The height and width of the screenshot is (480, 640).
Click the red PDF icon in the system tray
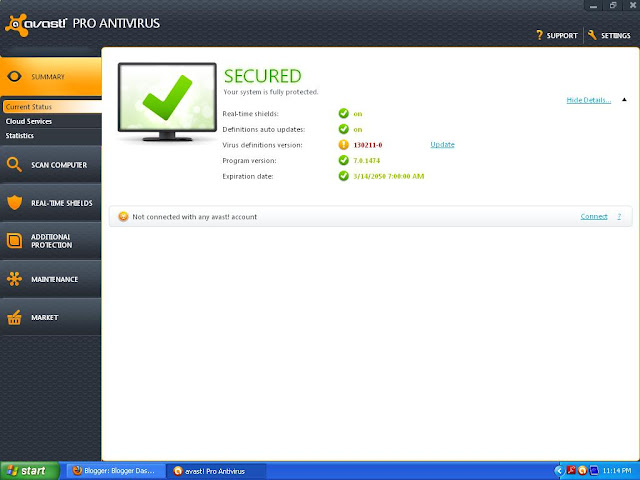(x=571, y=471)
